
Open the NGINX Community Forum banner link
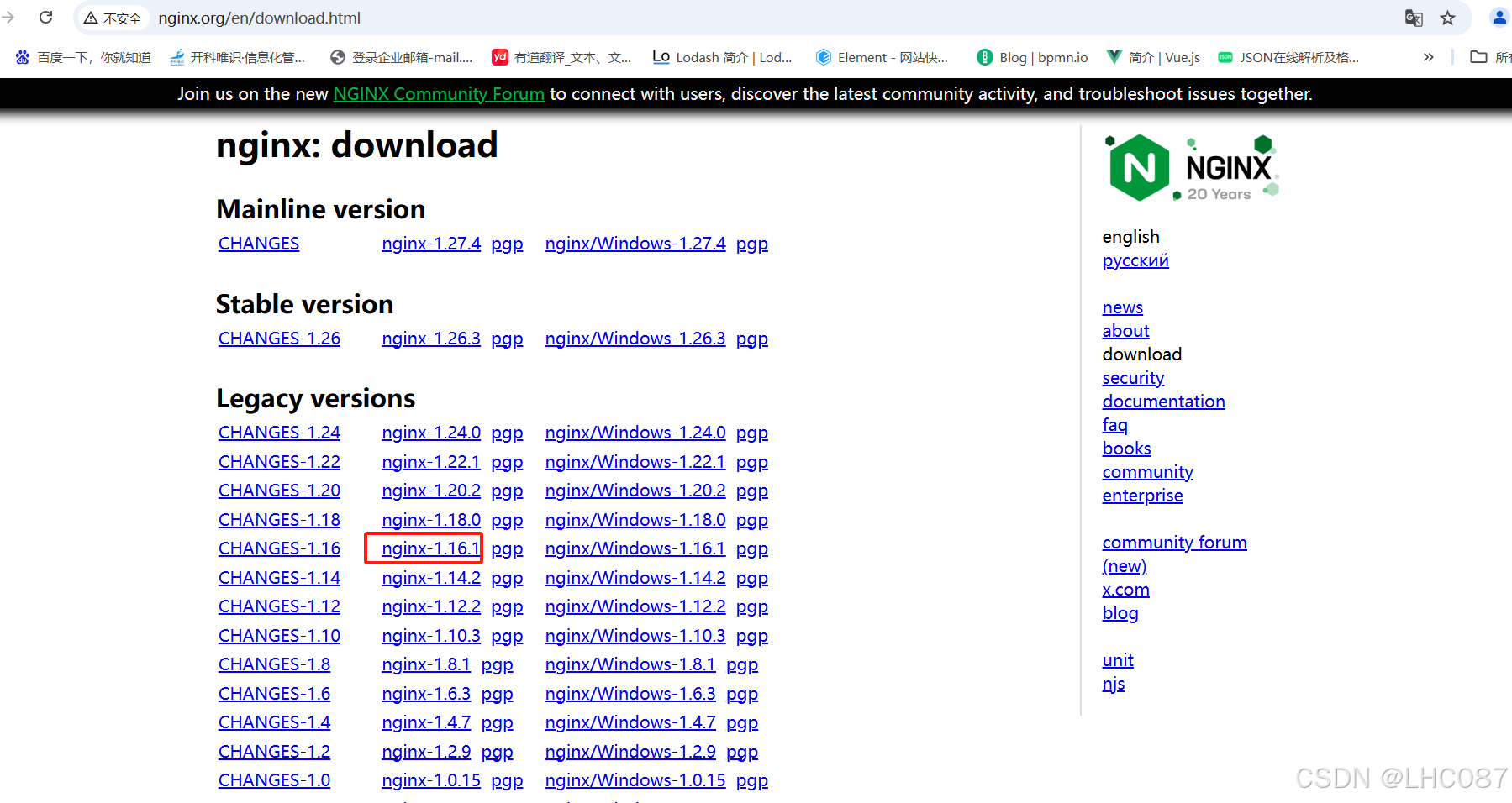click(439, 94)
